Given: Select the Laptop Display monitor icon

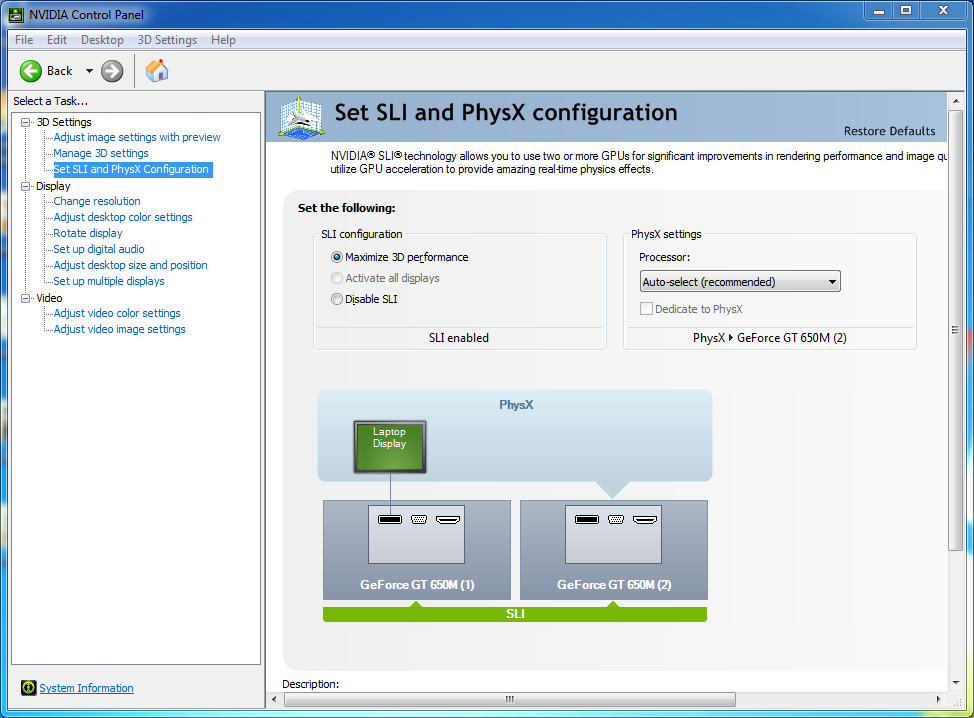Looking at the screenshot, I should (390, 447).
